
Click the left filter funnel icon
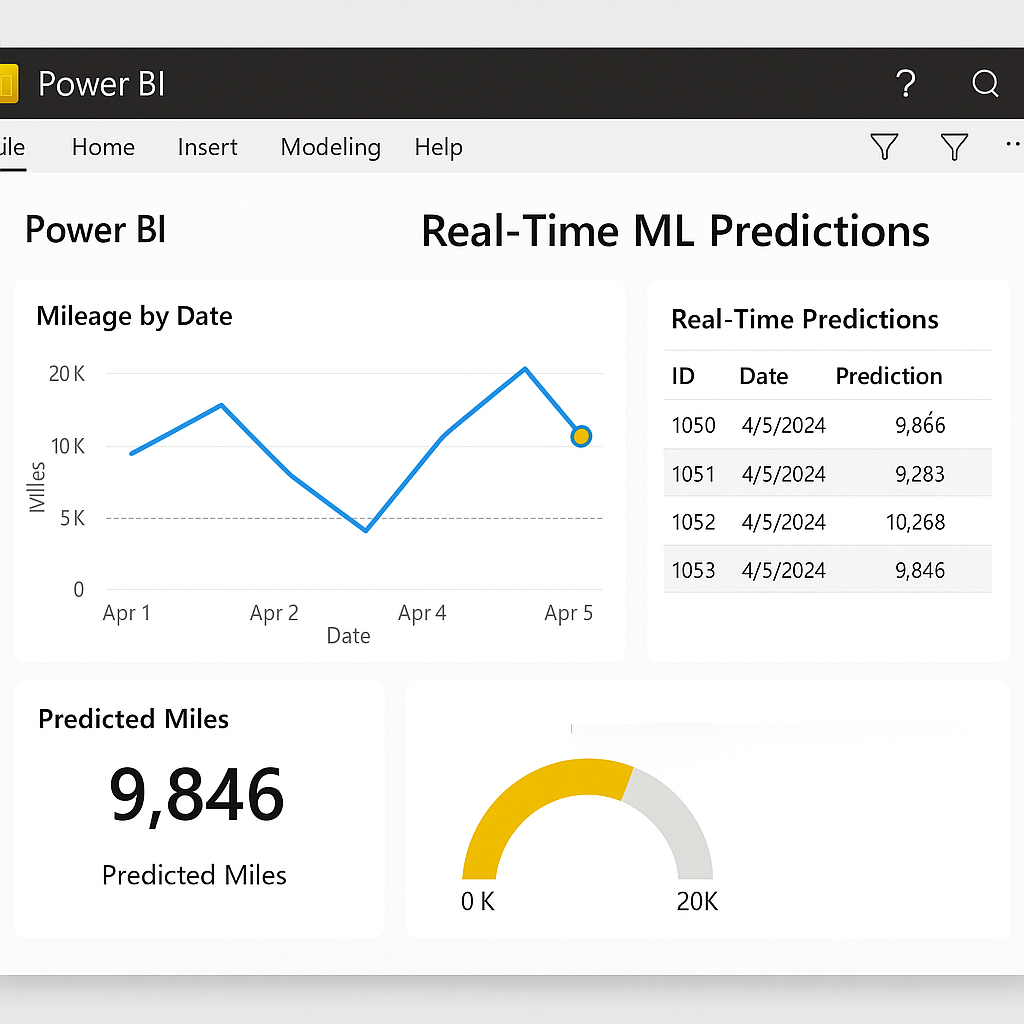pos(884,148)
